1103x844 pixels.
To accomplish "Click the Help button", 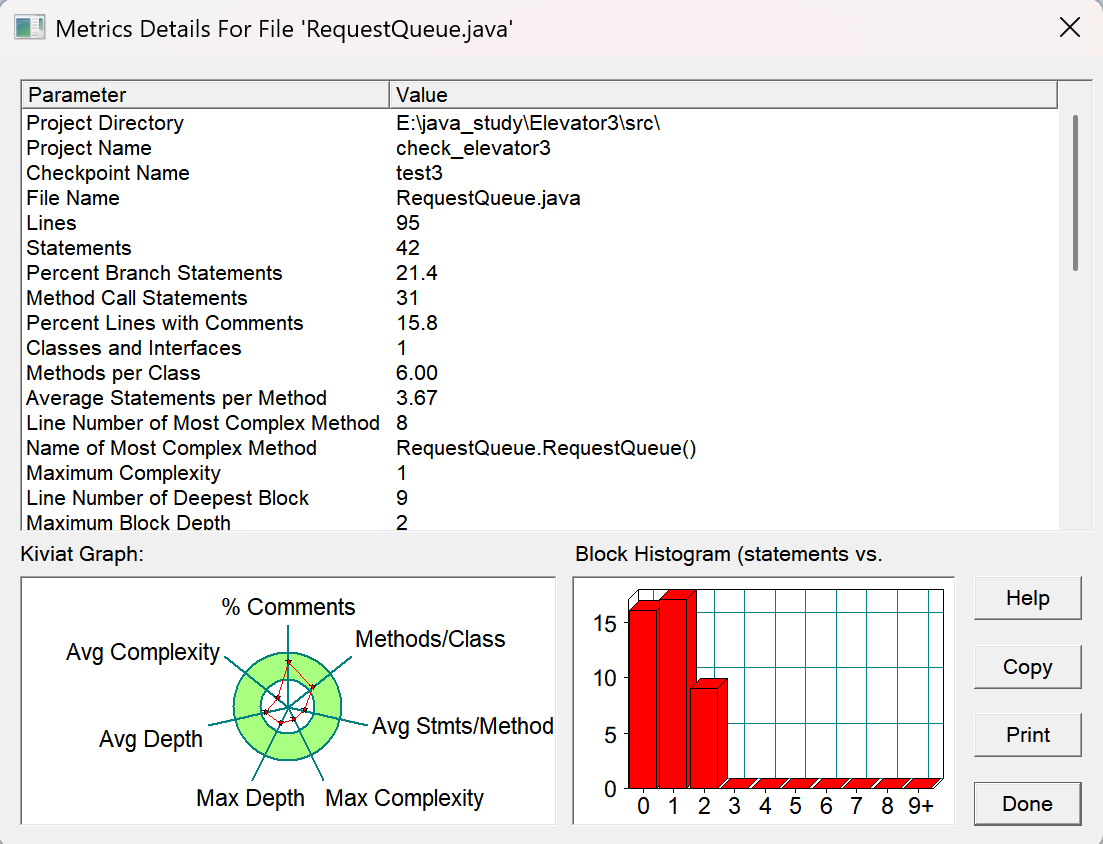I will (x=1027, y=598).
